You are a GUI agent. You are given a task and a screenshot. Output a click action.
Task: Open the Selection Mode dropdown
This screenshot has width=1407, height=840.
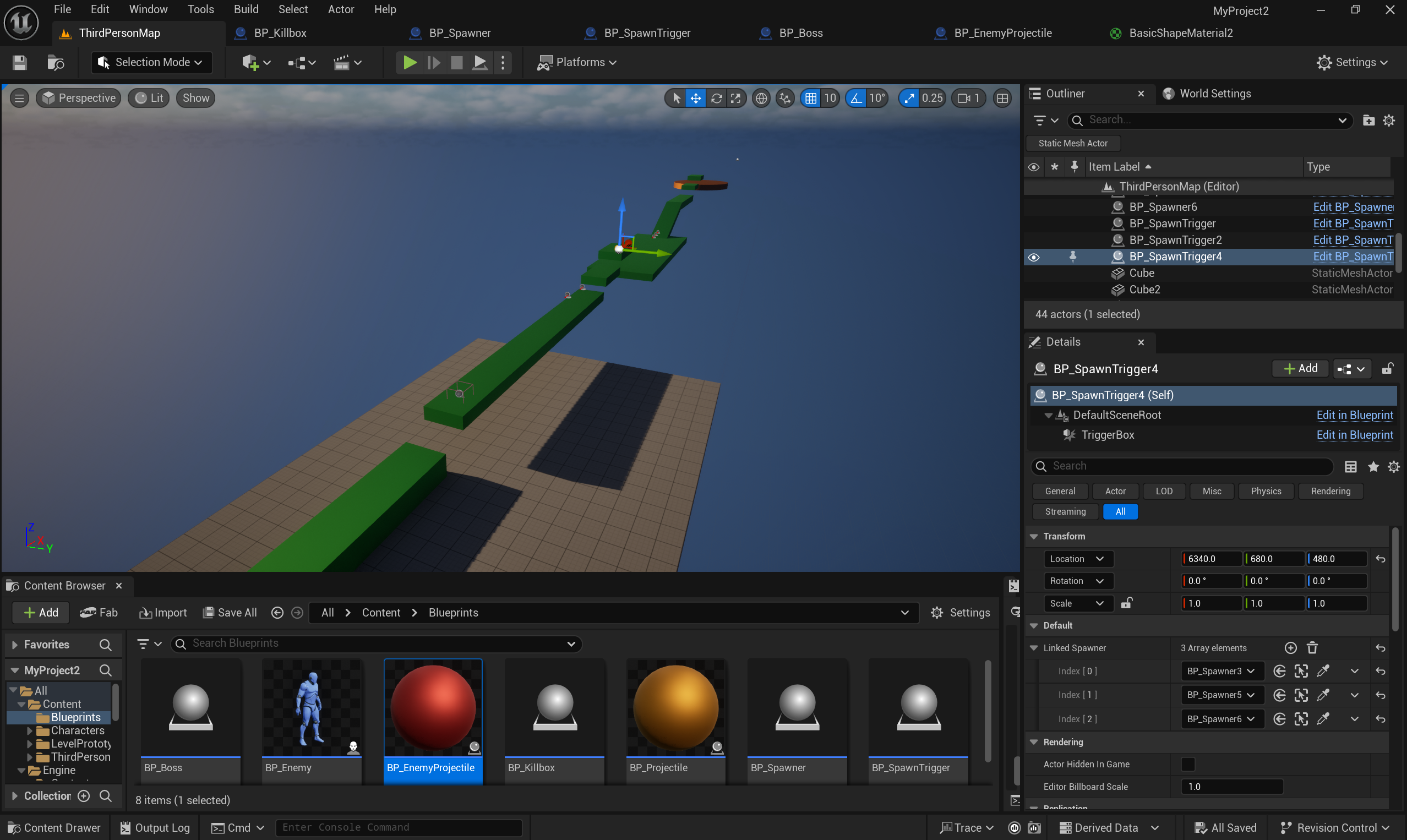tap(152, 62)
